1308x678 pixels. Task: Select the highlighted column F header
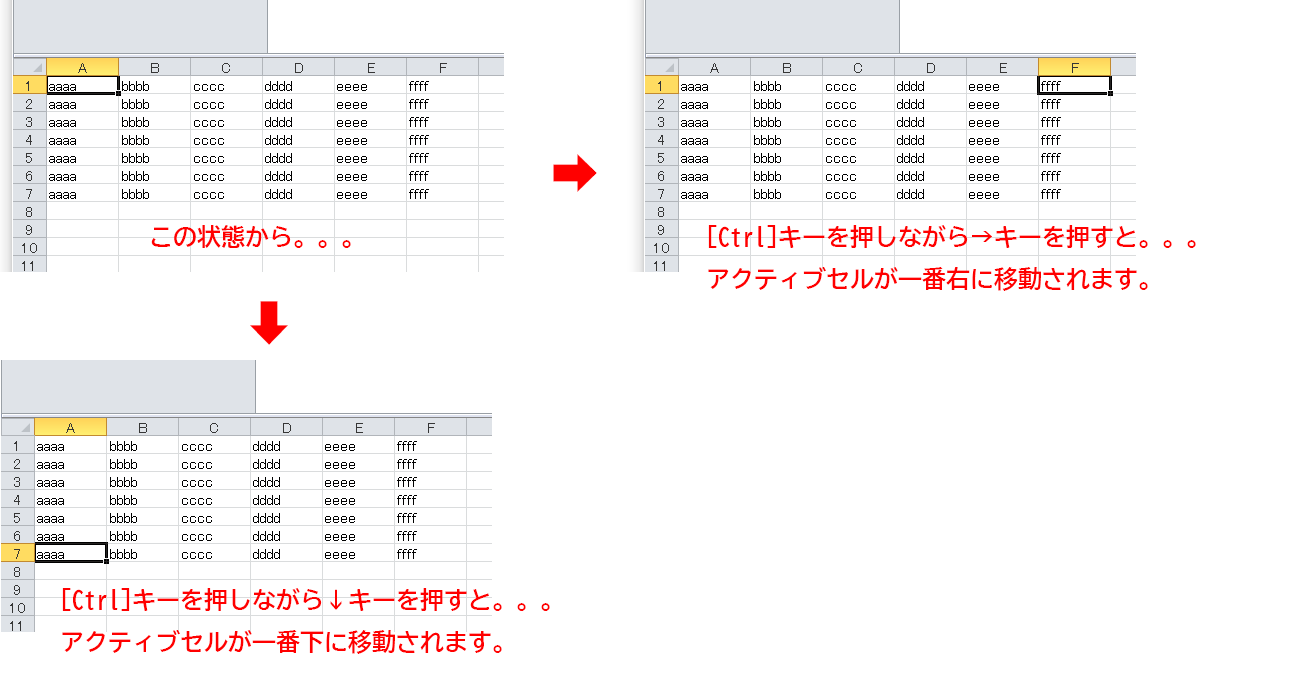point(1074,67)
